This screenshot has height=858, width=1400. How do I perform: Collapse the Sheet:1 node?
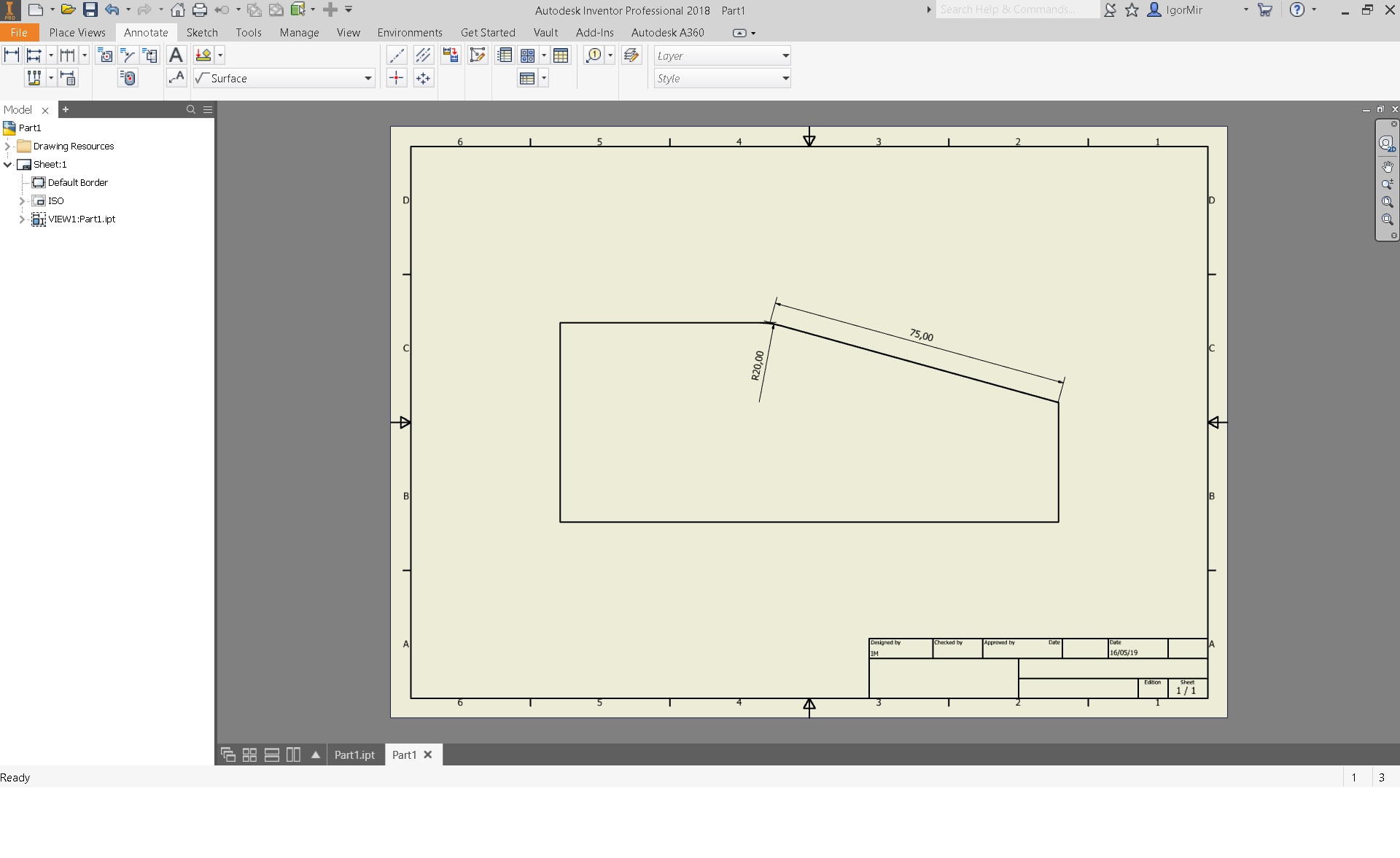7,164
